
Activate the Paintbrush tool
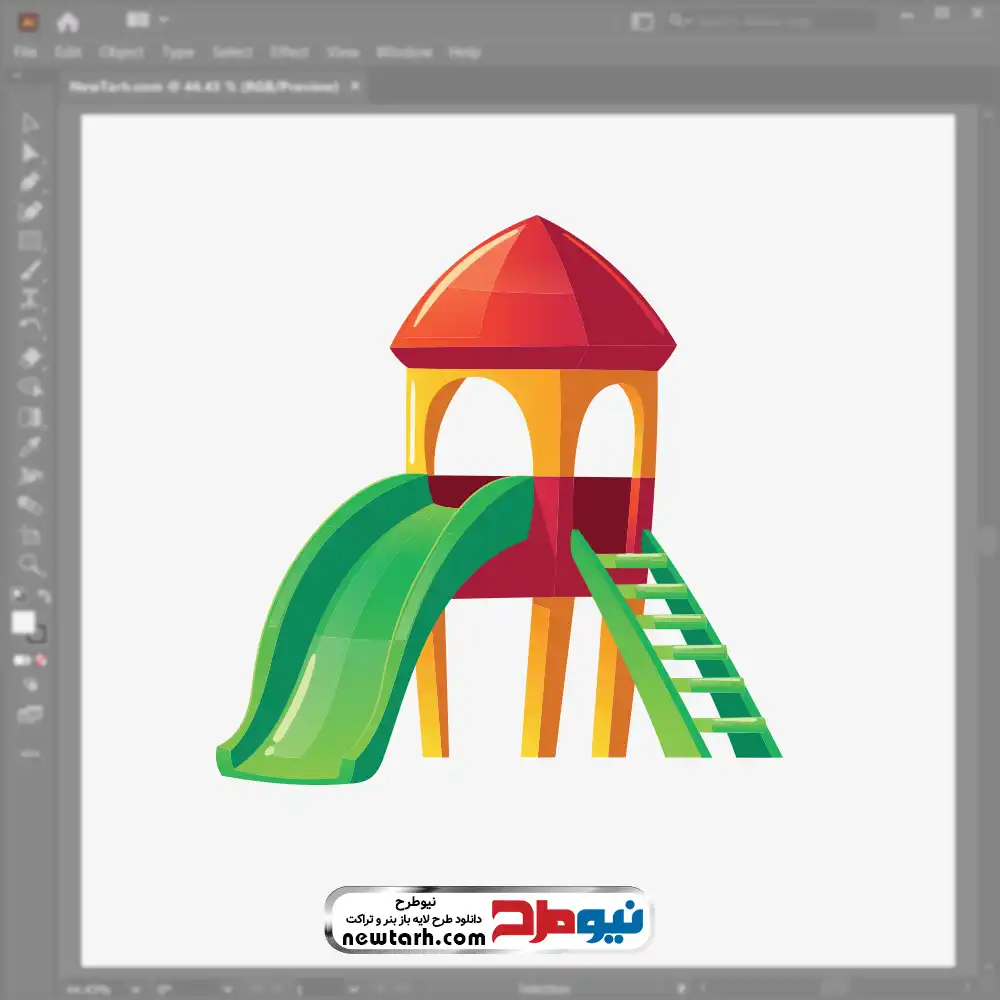[30, 270]
